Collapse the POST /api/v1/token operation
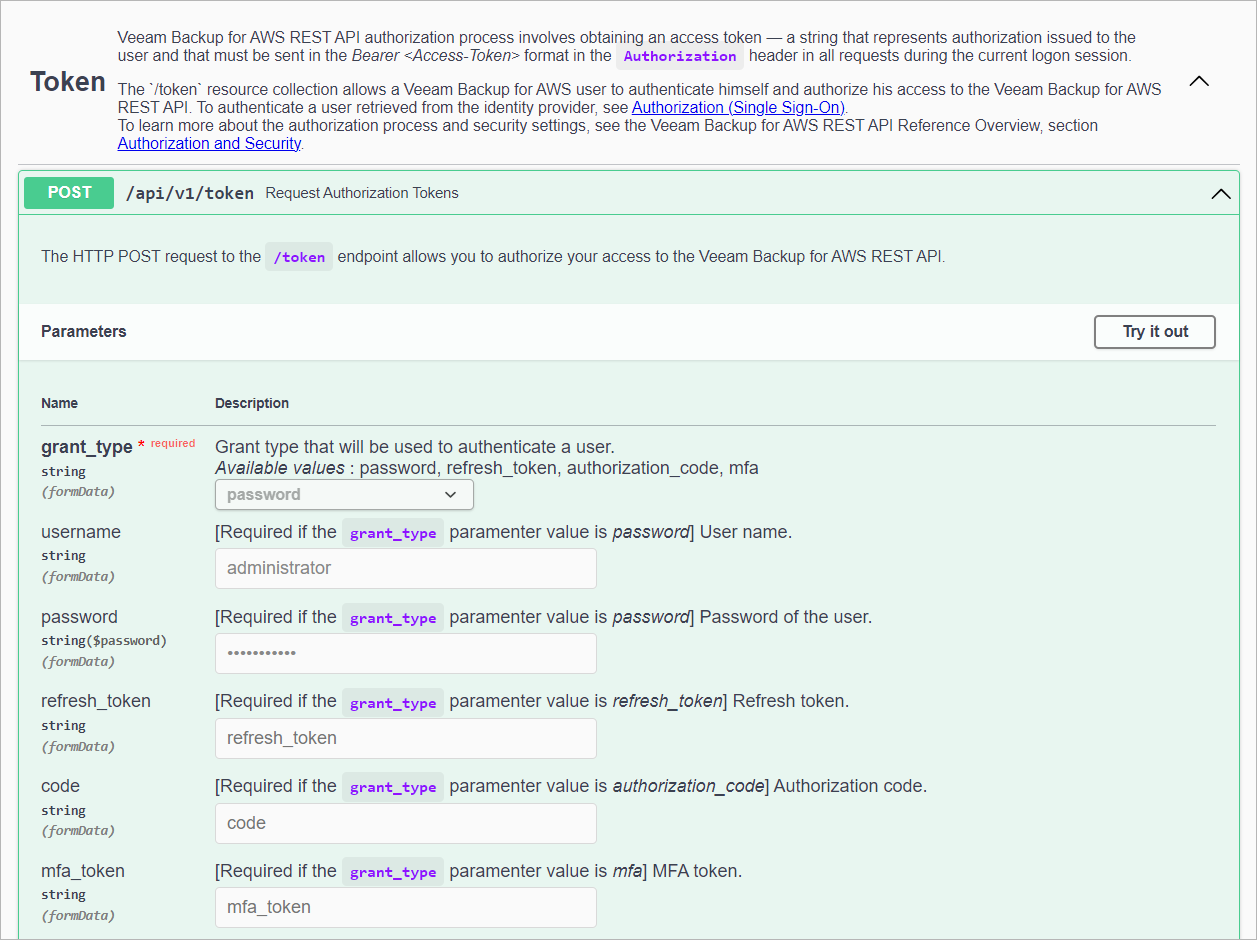This screenshot has height=940, width=1257. pyautogui.click(x=1220, y=193)
